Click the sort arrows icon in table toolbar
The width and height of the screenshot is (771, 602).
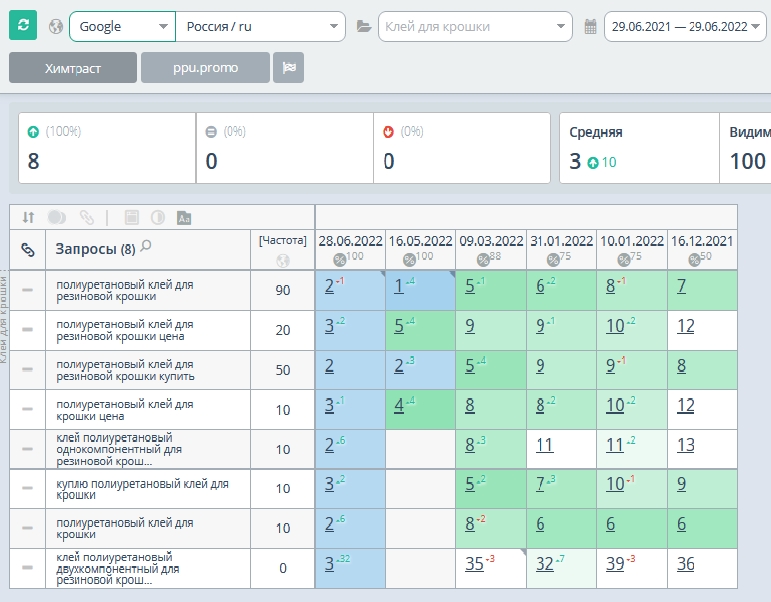[29, 217]
